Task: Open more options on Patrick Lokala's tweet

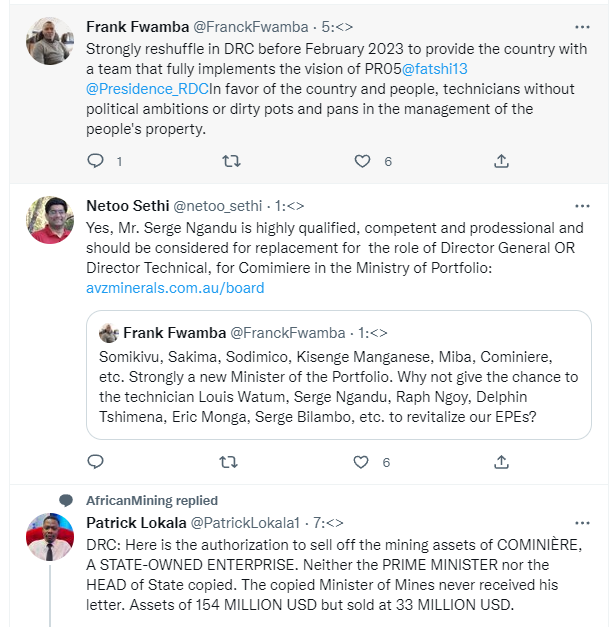Action: coord(582,522)
